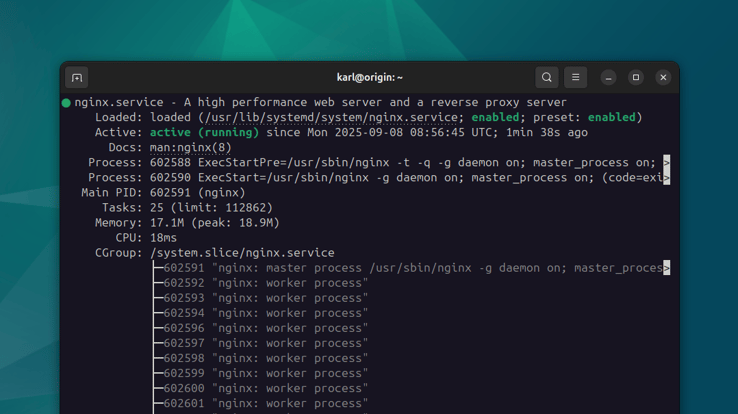Open the man:nginx(8) docs link
This screenshot has height=414, width=738.
tap(191, 148)
